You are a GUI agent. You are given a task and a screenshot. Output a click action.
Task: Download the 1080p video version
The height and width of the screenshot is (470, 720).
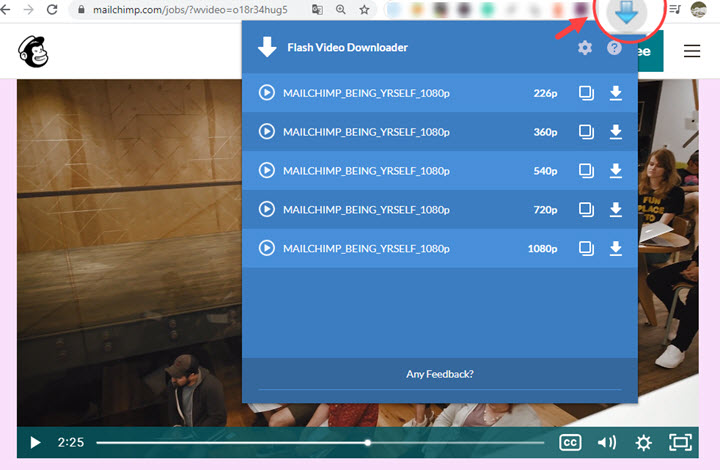tap(616, 248)
